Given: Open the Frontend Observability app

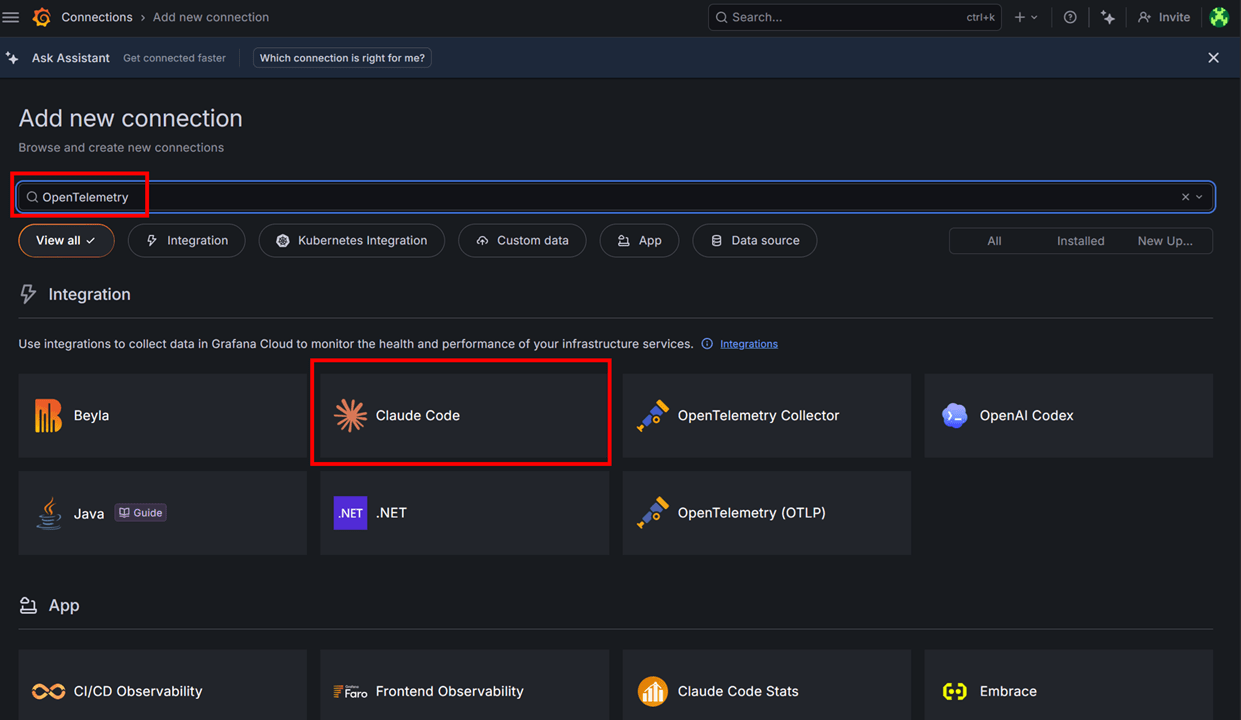Looking at the screenshot, I should coord(464,686).
